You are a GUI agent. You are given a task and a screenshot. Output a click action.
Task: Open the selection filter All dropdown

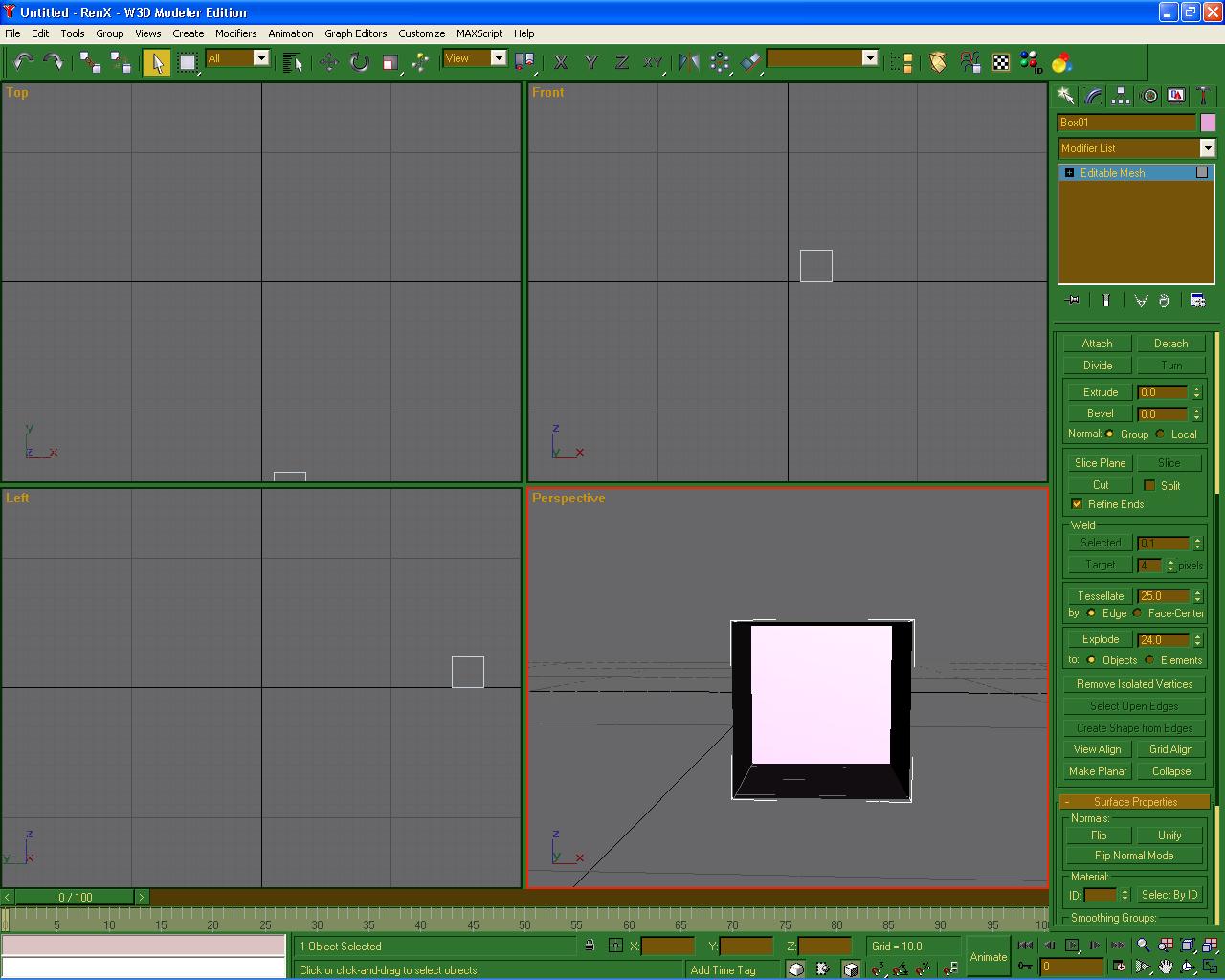[260, 58]
